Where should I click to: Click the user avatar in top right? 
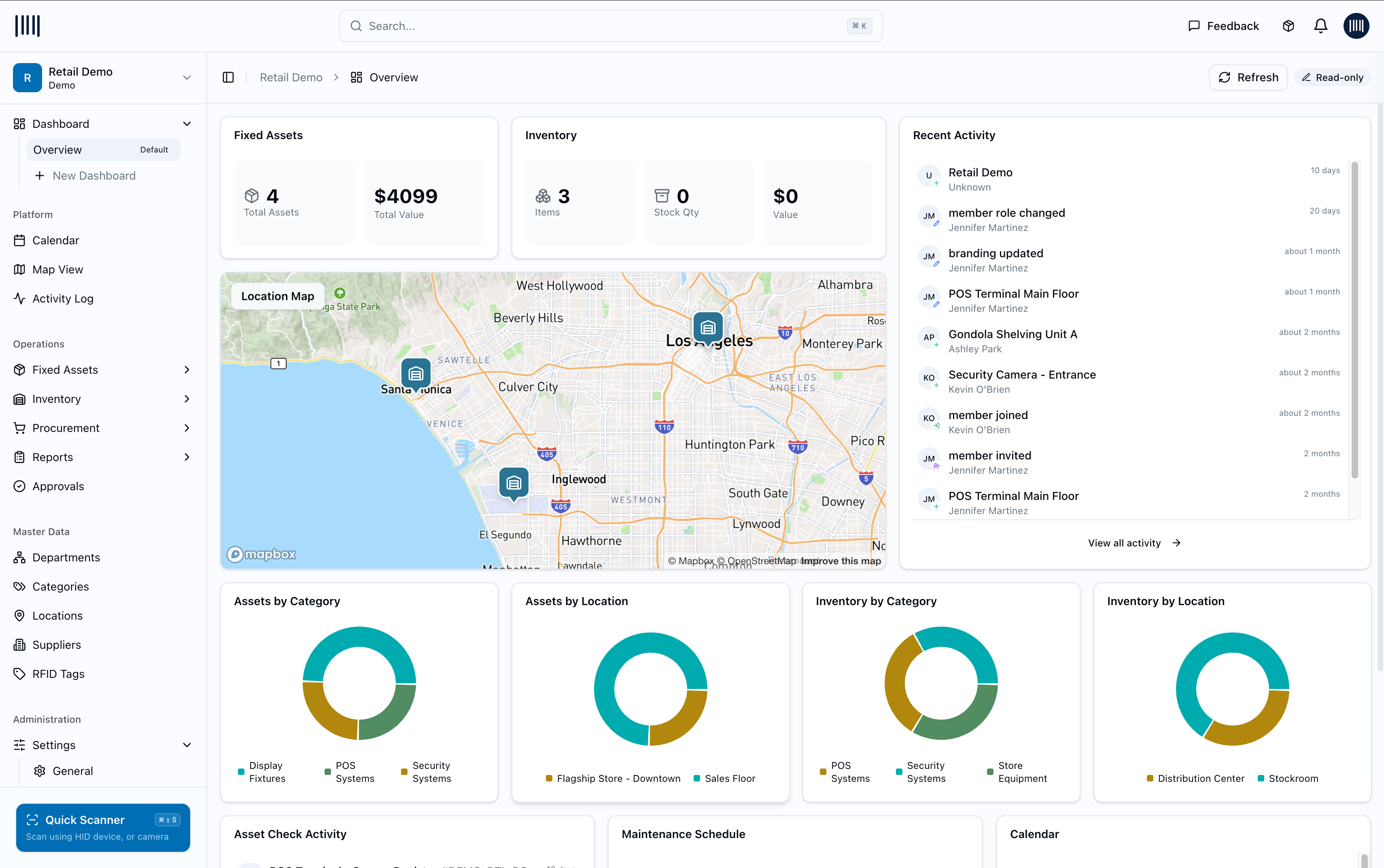1356,26
